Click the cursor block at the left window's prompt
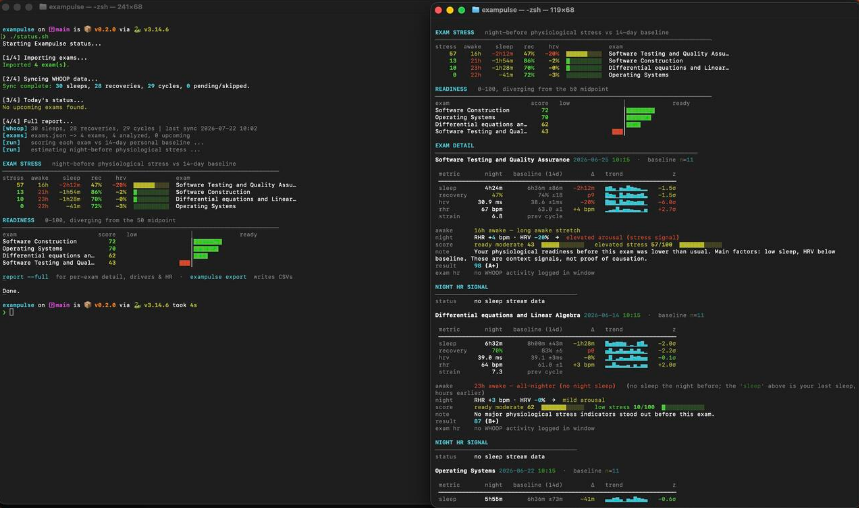 (x=12, y=312)
